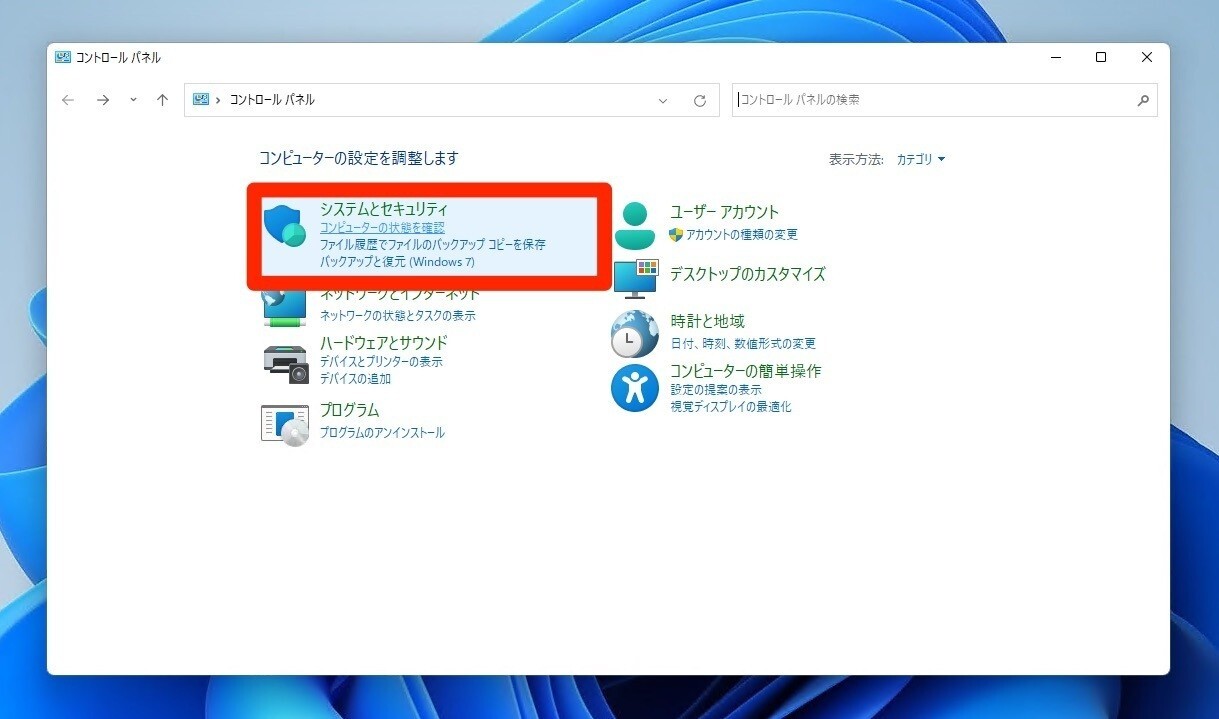Image resolution: width=1219 pixels, height=719 pixels.
Task: Maximize the Control Panel window
Action: pos(1101,58)
